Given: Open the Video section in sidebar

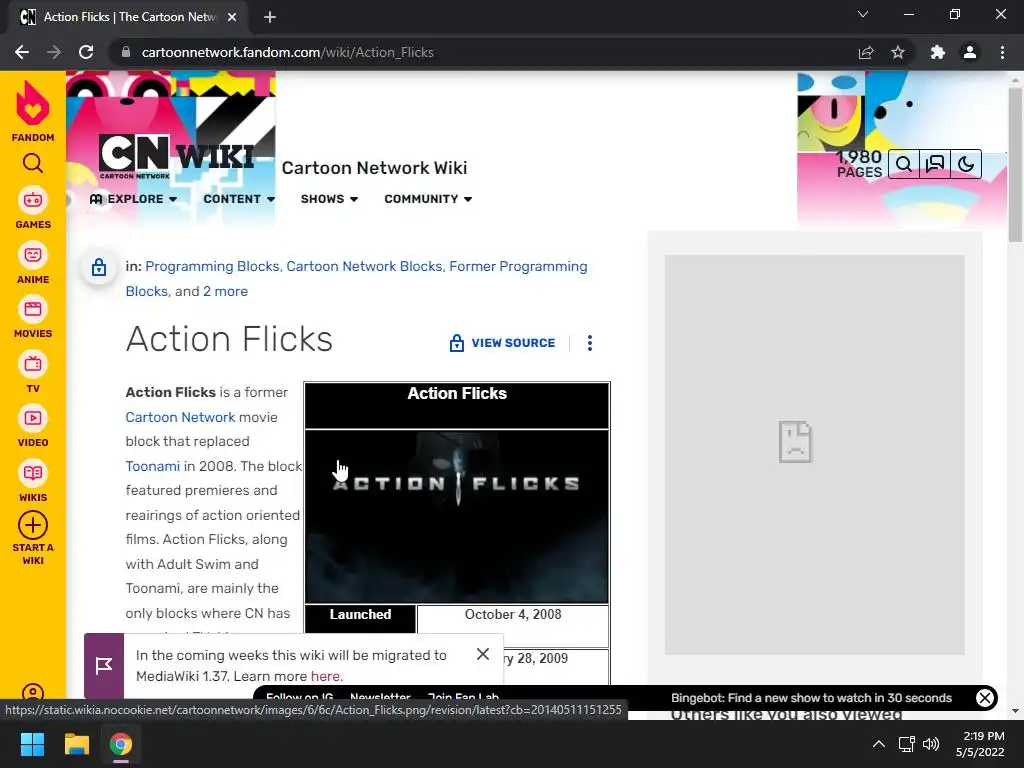Looking at the screenshot, I should tap(33, 427).
